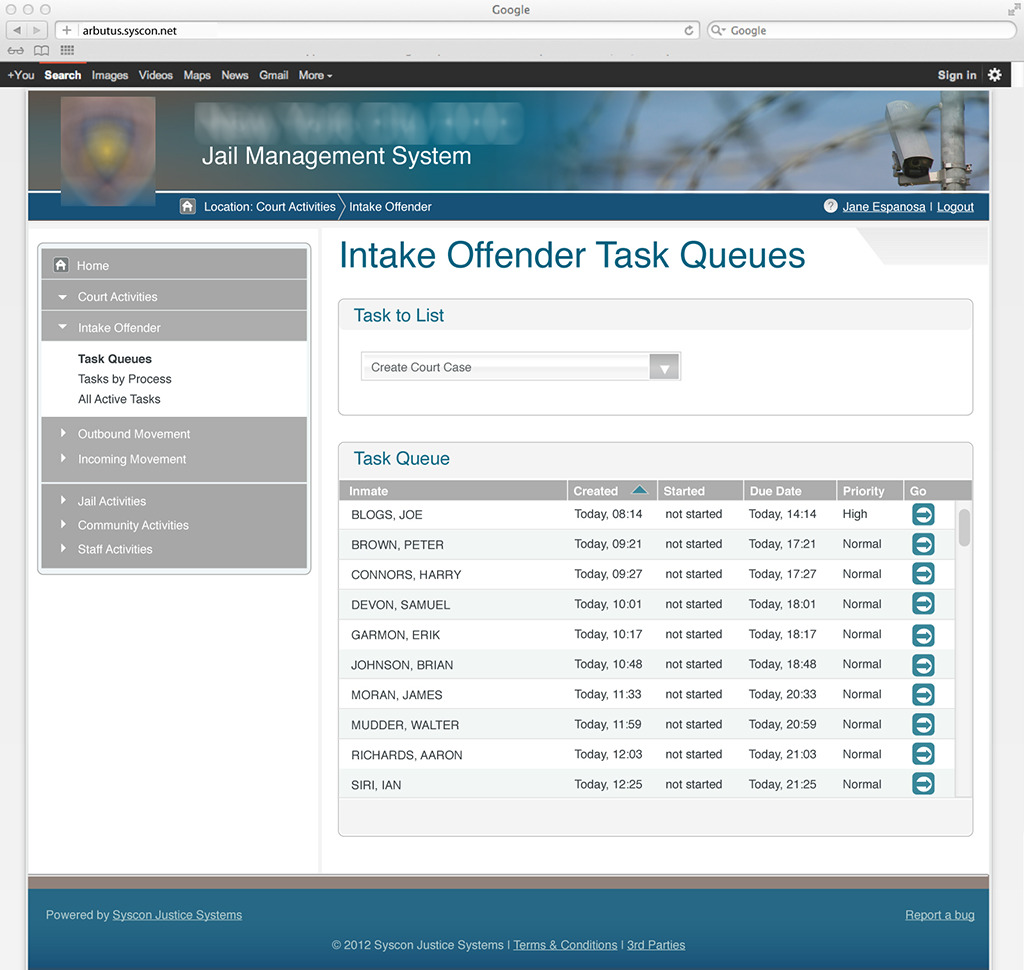1024x970 pixels.
Task: Click the home icon in the breadcrumb bar
Action: 187,207
